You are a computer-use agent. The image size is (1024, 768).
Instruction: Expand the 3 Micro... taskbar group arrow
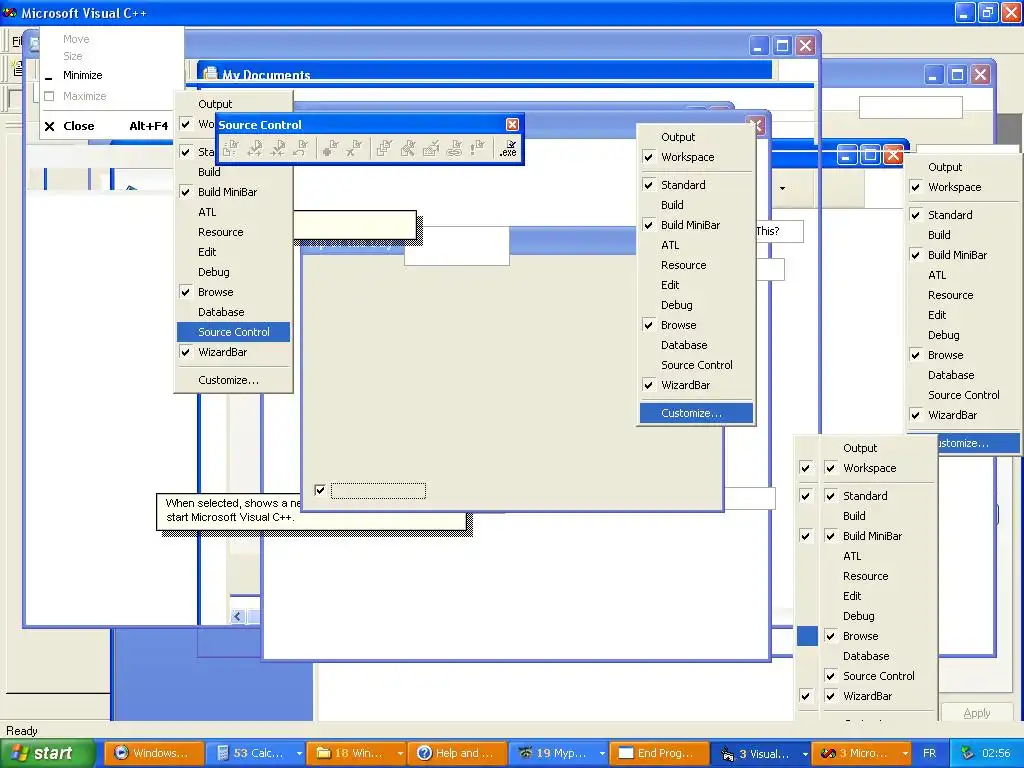[906, 753]
